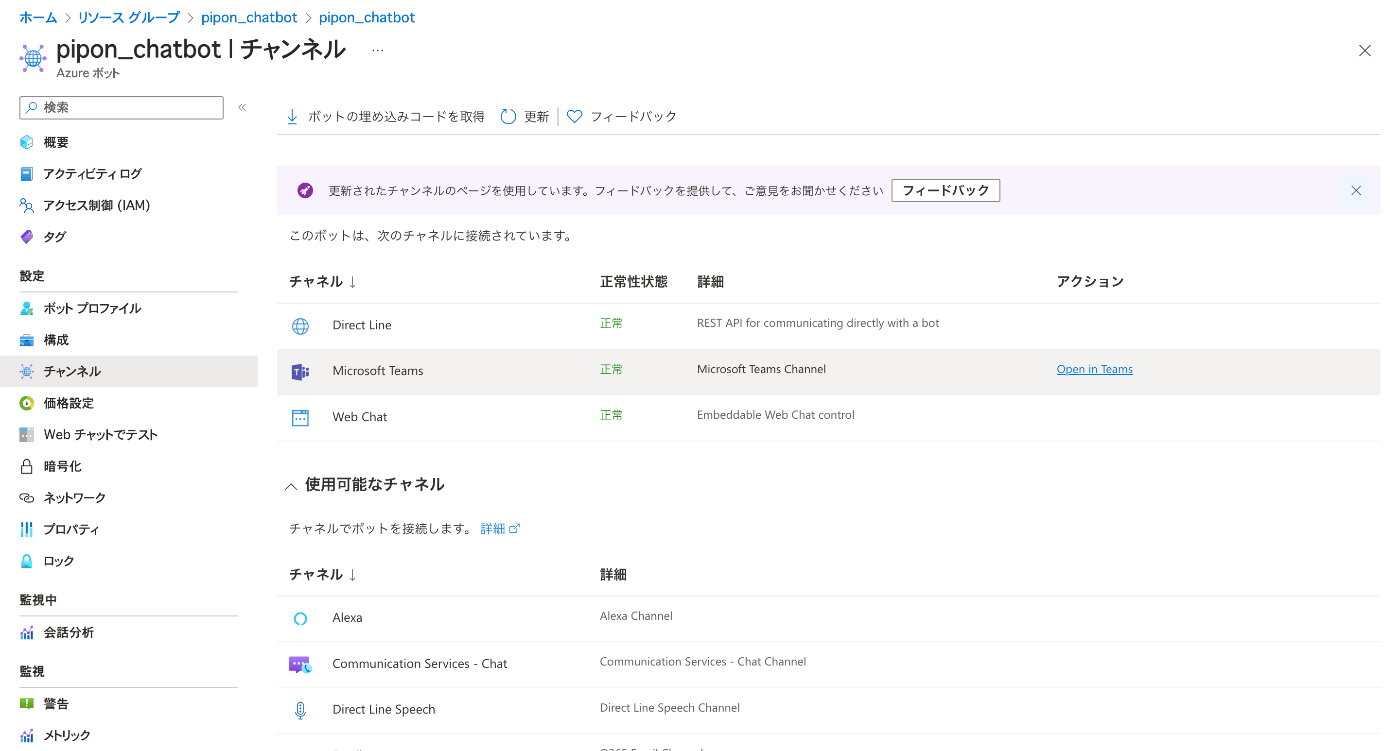This screenshot has height=751, width=1400.
Task: Open ネットワーク menu item
Action: tap(75, 498)
